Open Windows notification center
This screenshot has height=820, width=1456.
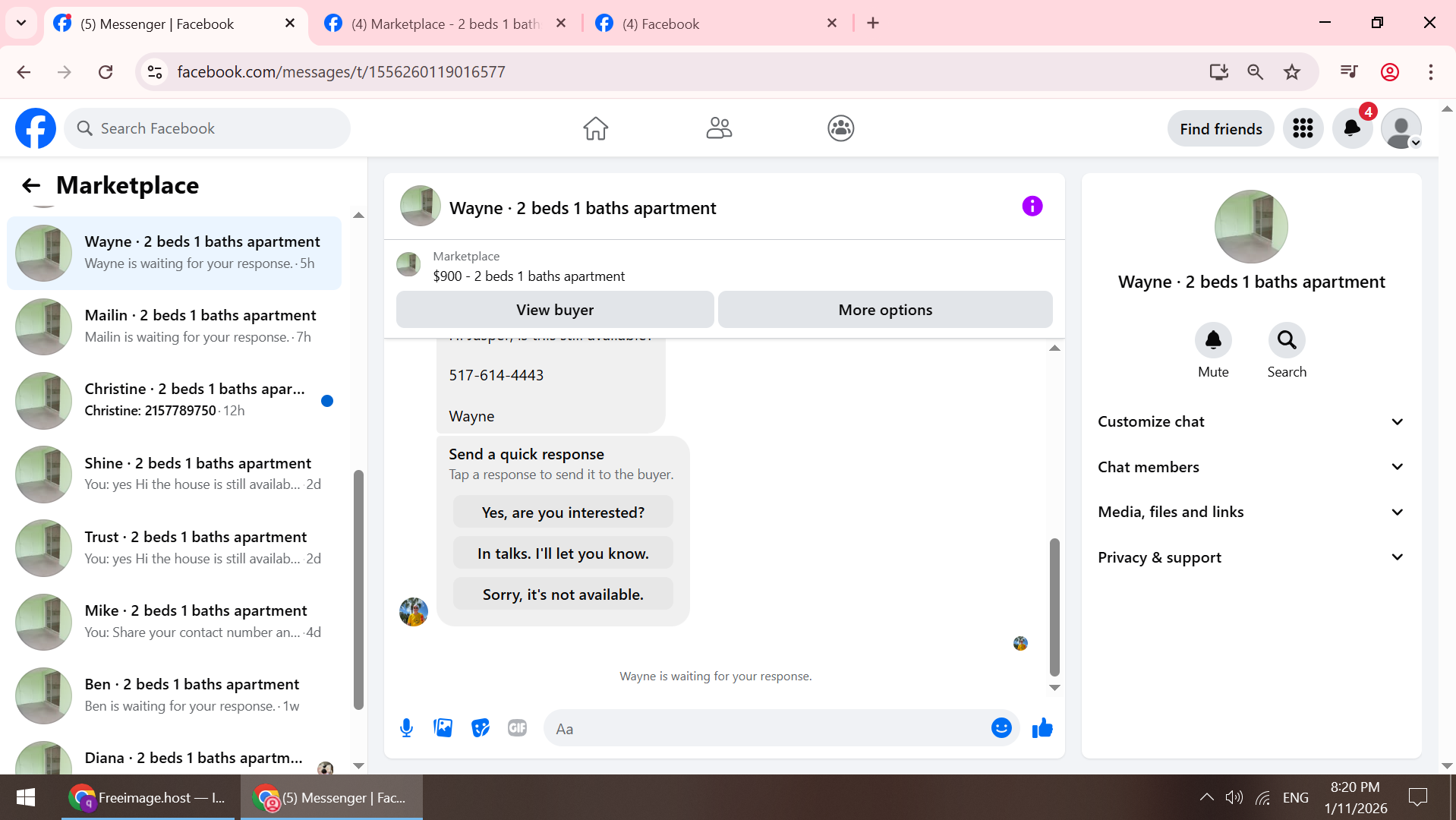tap(1417, 797)
